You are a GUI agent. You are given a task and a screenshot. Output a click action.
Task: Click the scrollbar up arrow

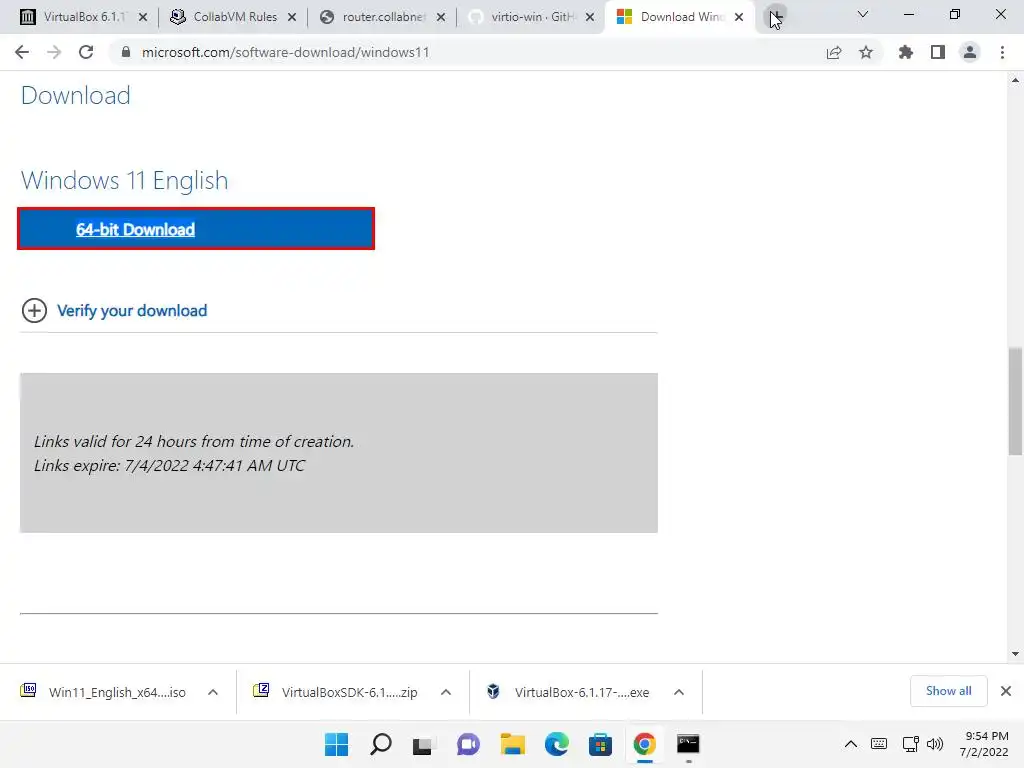coord(1015,80)
